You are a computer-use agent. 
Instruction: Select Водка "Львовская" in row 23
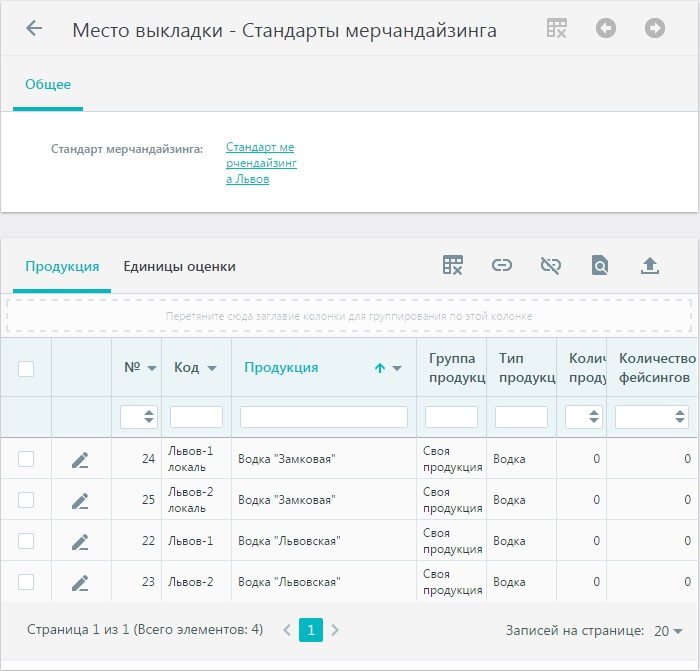pos(289,582)
